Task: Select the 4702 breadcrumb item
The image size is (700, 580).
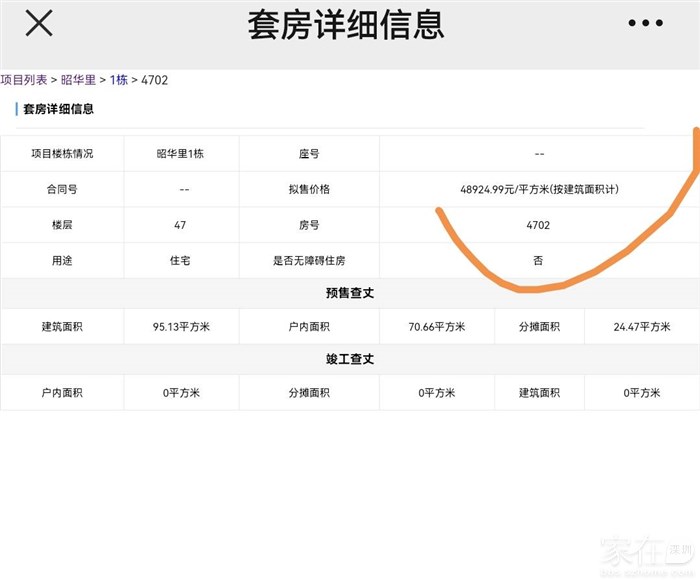Action: click(154, 80)
